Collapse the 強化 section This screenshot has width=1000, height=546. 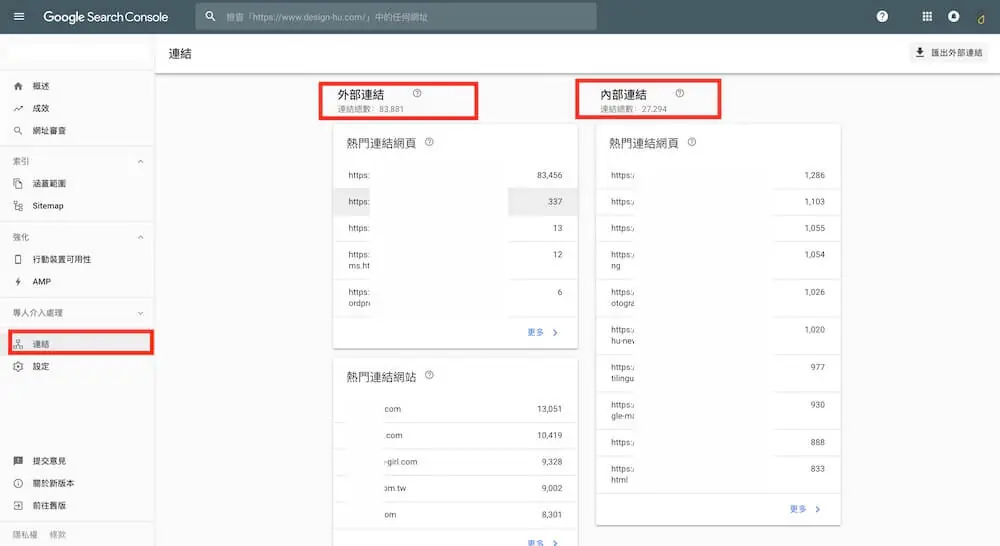[x=140, y=237]
